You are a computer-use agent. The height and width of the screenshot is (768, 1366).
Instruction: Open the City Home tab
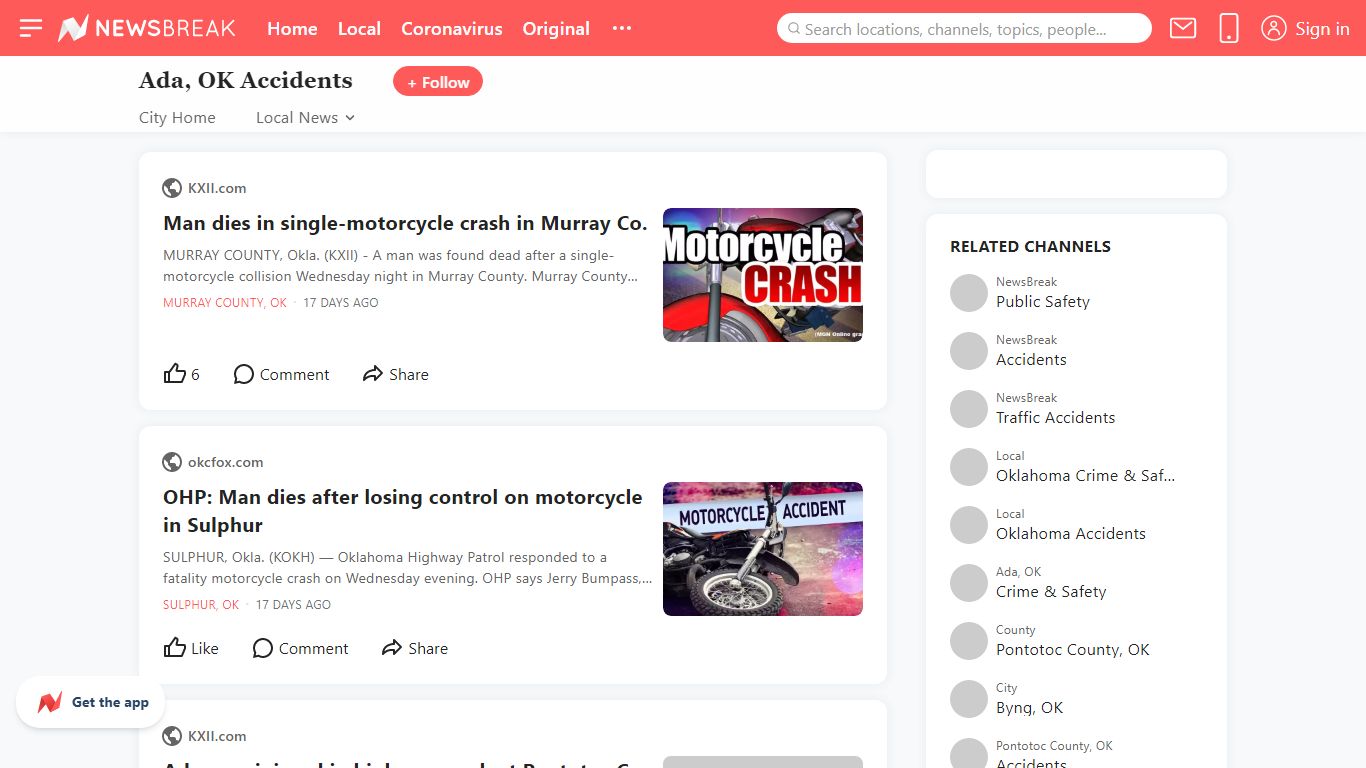[177, 117]
